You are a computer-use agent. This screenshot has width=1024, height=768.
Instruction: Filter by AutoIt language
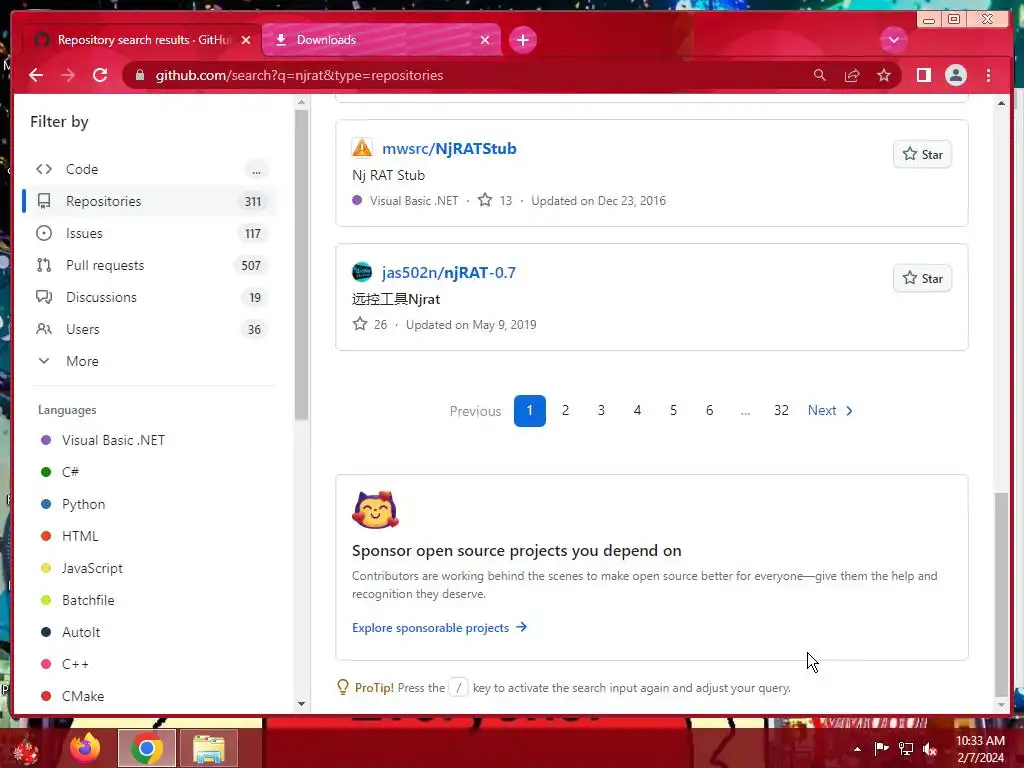tap(81, 632)
